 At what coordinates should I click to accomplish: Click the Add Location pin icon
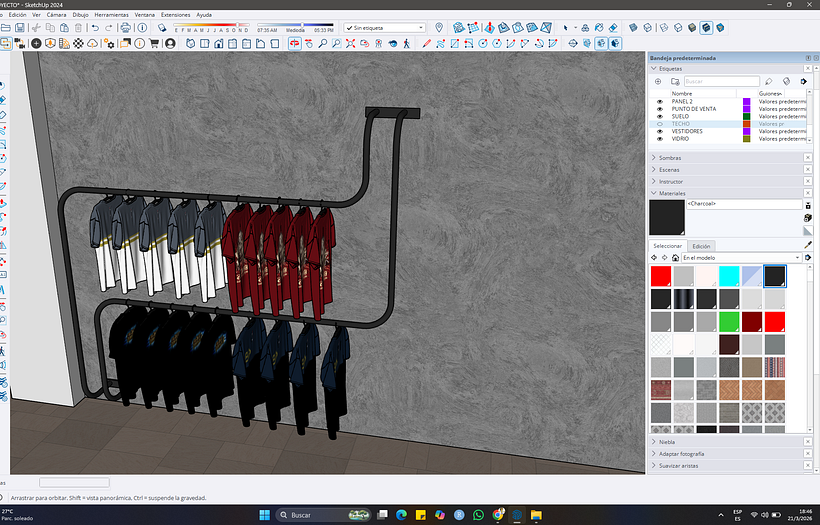[439, 28]
